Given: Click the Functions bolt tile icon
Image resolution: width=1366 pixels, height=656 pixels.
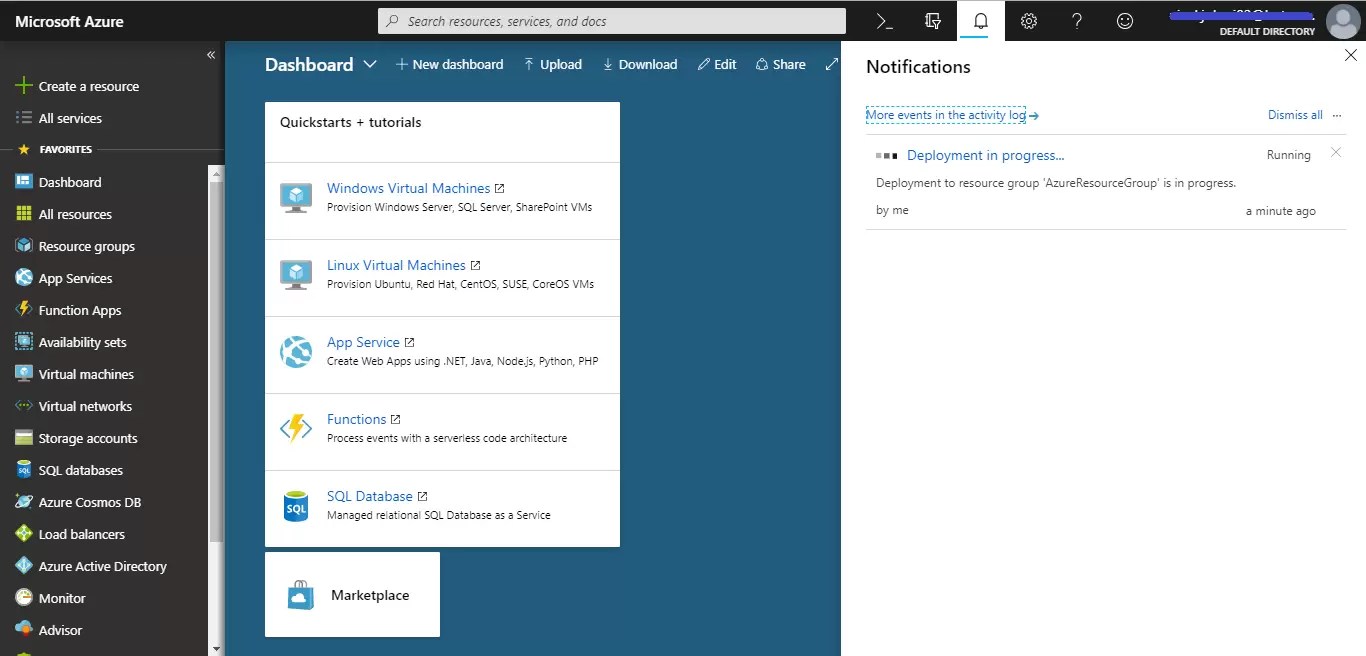Looking at the screenshot, I should pyautogui.click(x=296, y=429).
